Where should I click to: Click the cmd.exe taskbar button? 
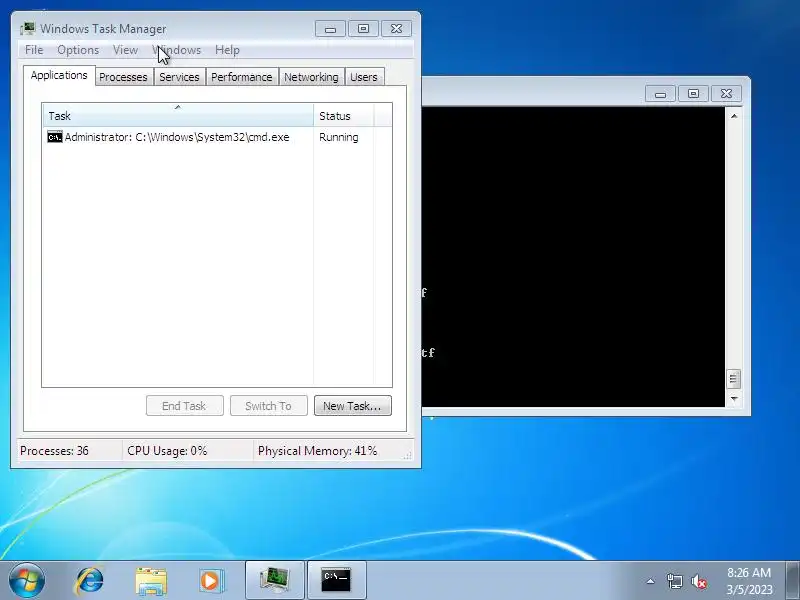336,580
